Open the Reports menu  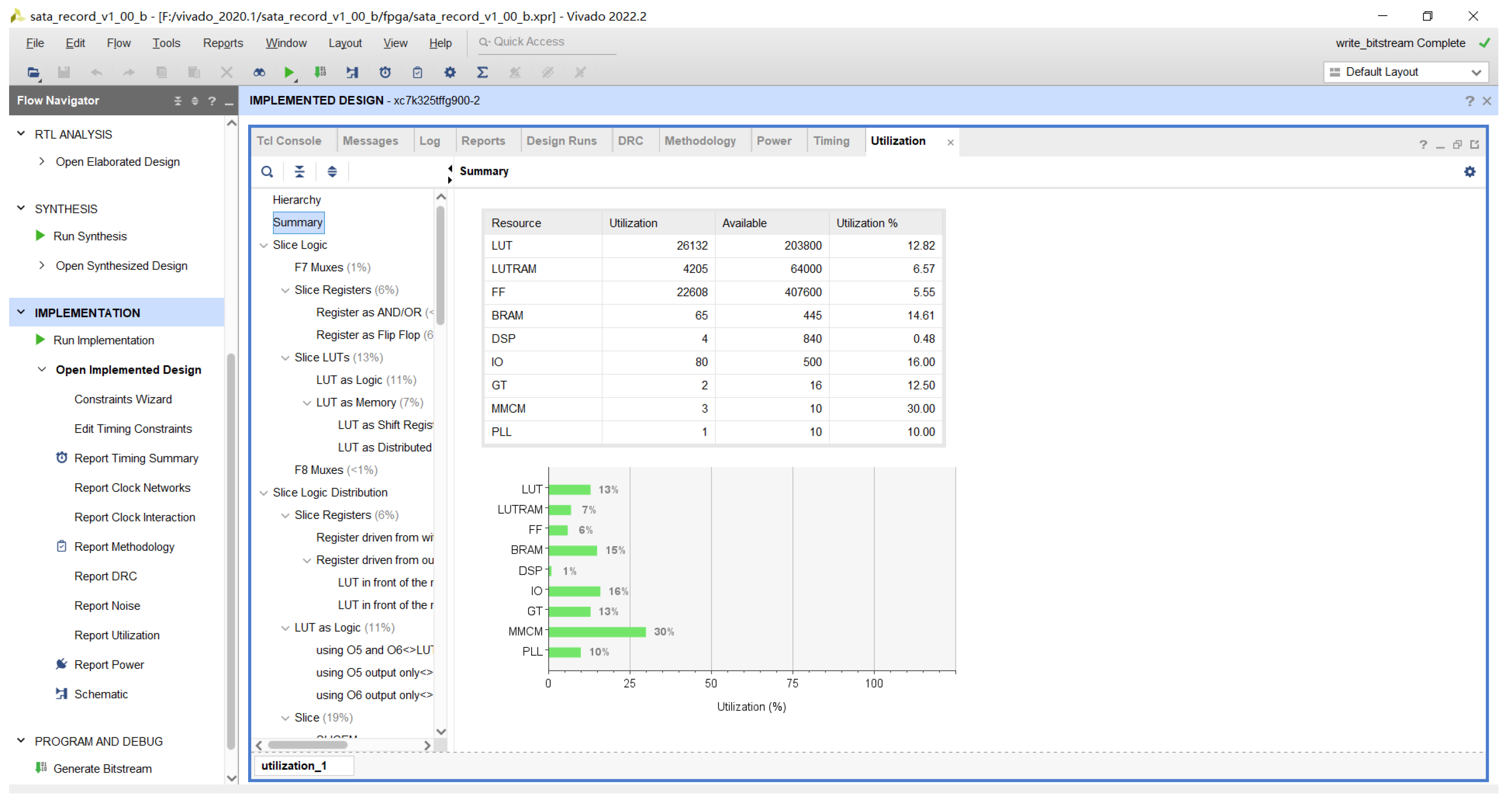point(222,43)
